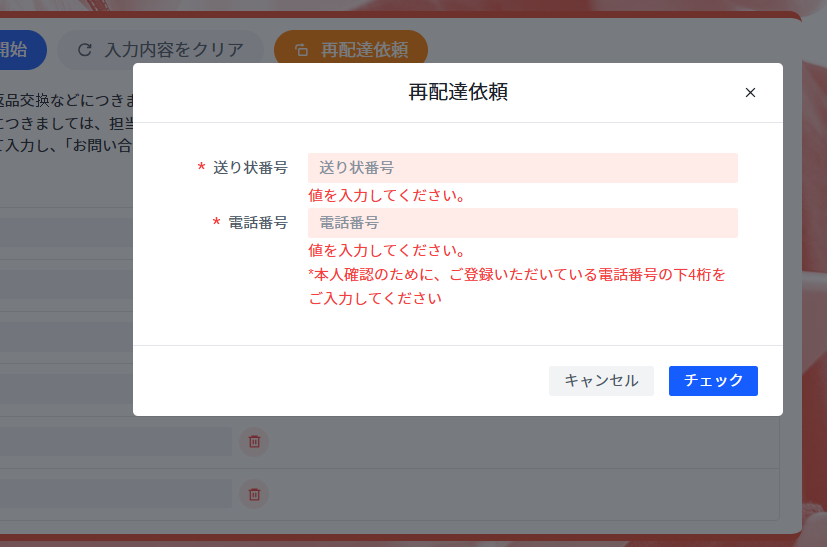This screenshot has width=827, height=547.
Task: Click the 送り状番号 input field
Action: point(523,168)
